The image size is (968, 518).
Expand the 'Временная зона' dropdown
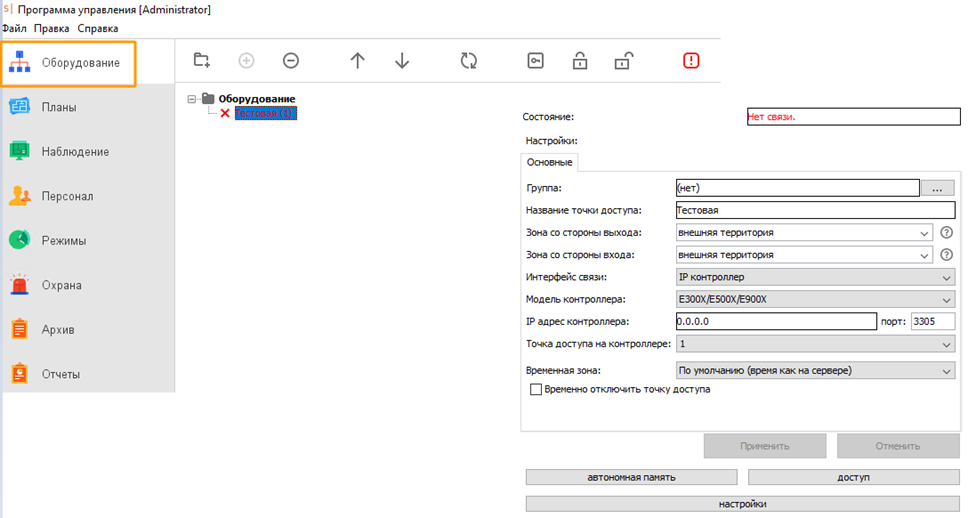click(816, 371)
